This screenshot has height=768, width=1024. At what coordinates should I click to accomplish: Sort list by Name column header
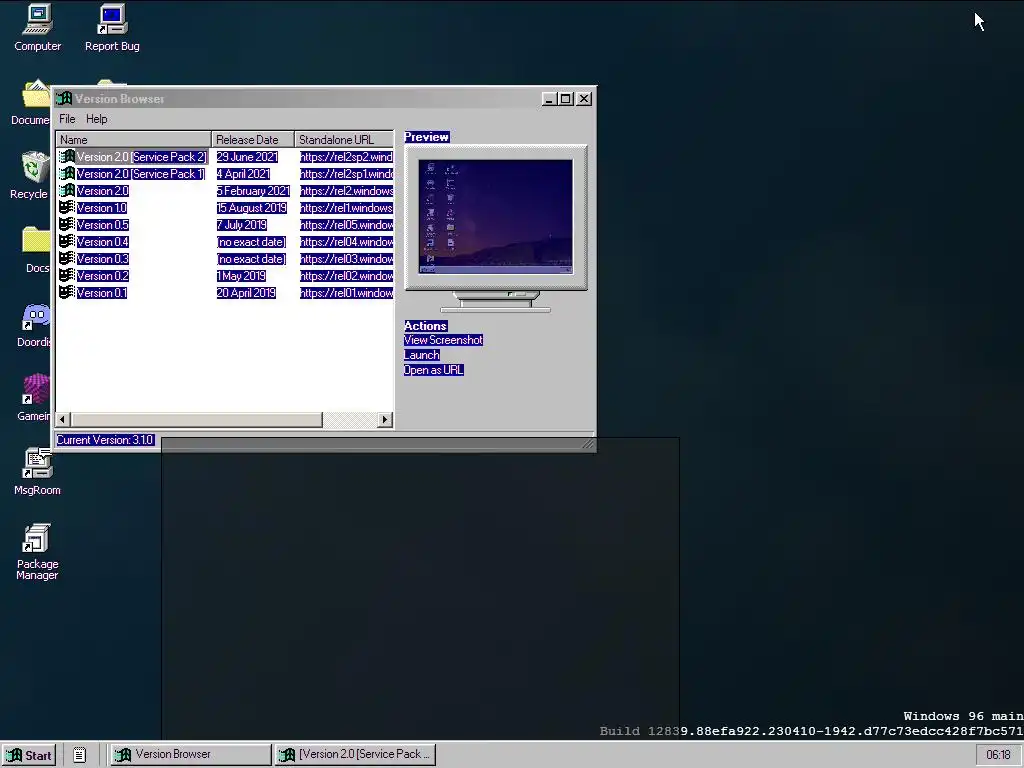pyautogui.click(x=133, y=140)
